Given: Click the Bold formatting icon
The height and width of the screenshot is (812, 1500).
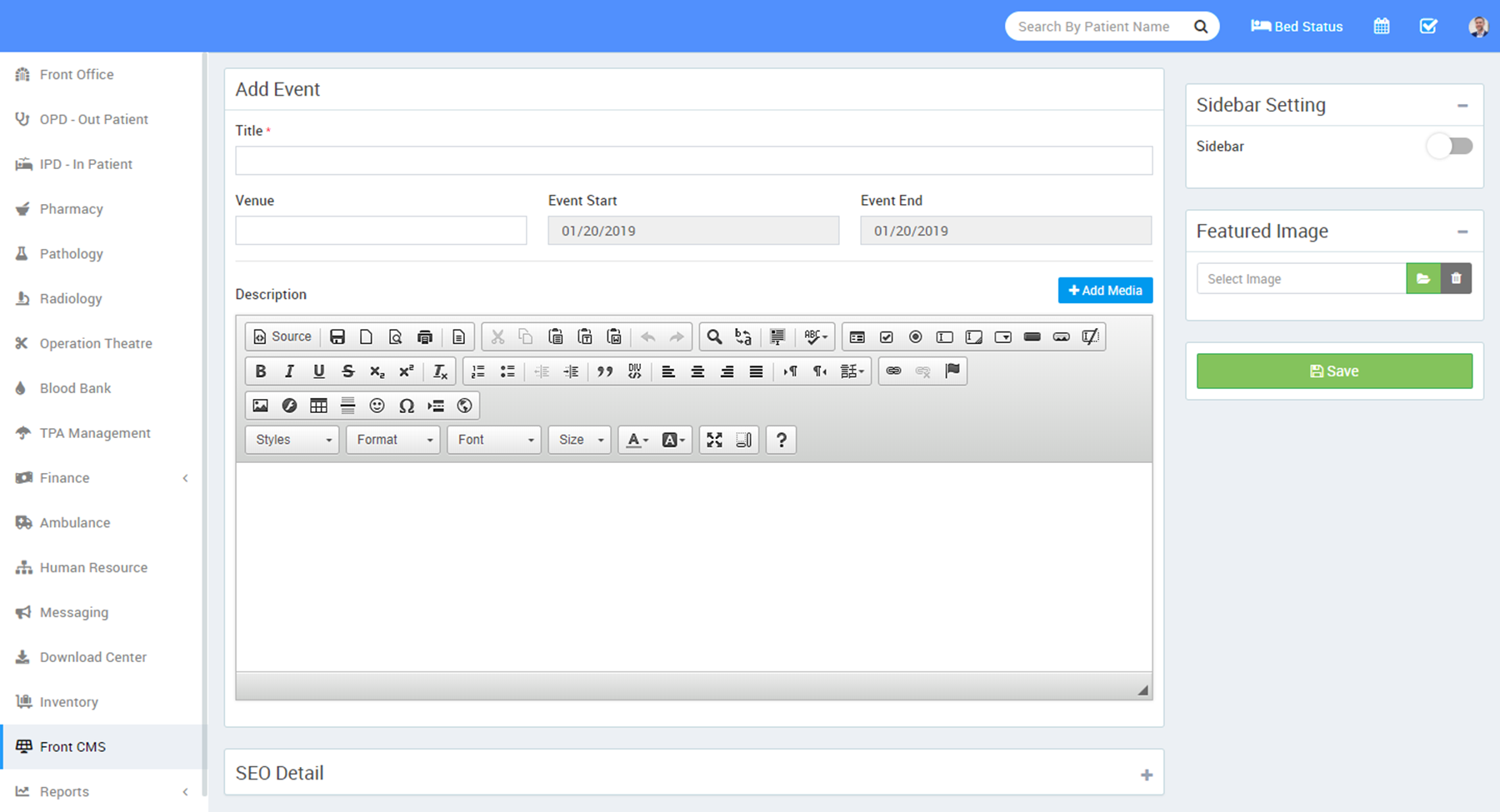Looking at the screenshot, I should point(261,371).
